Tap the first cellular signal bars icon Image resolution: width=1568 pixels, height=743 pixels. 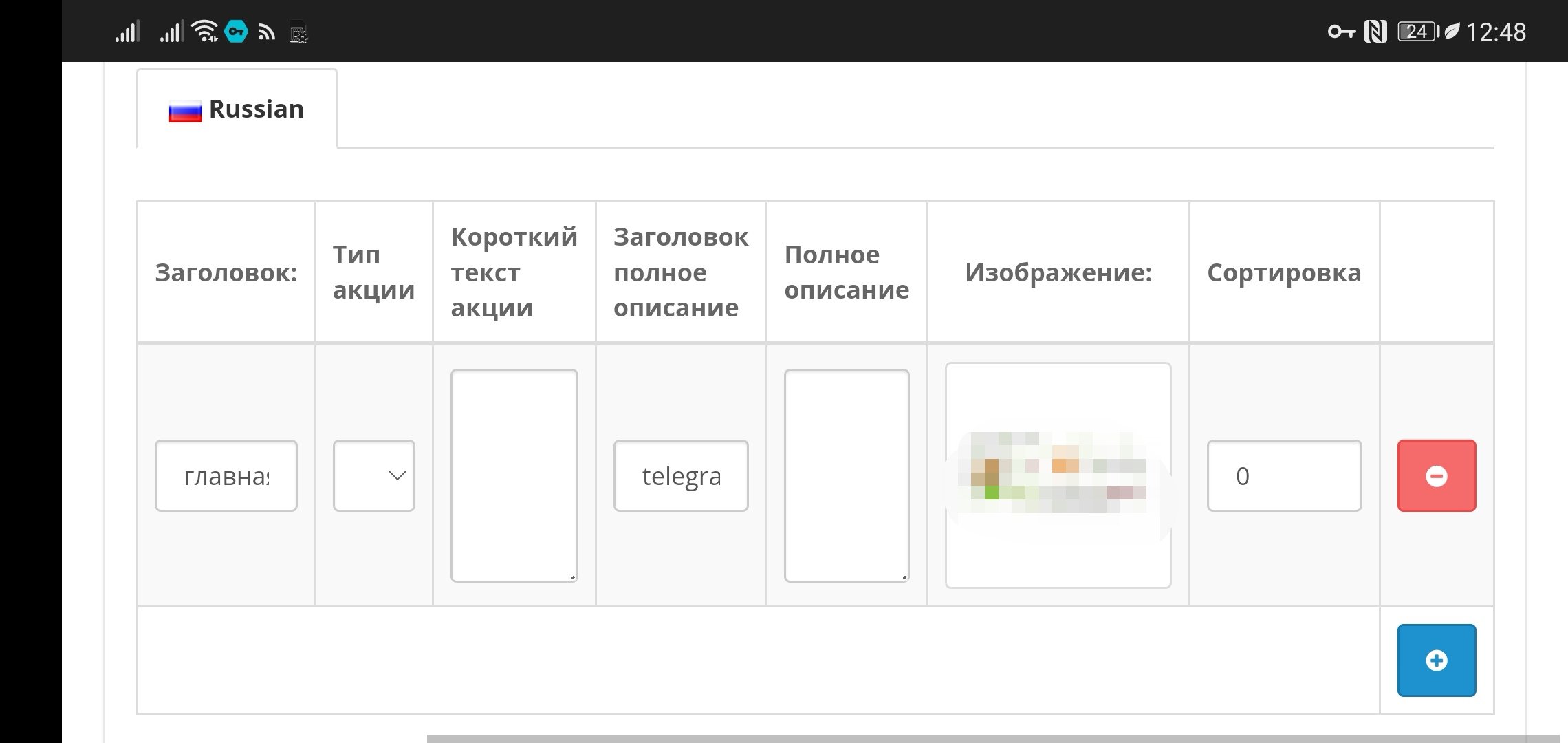(x=127, y=32)
